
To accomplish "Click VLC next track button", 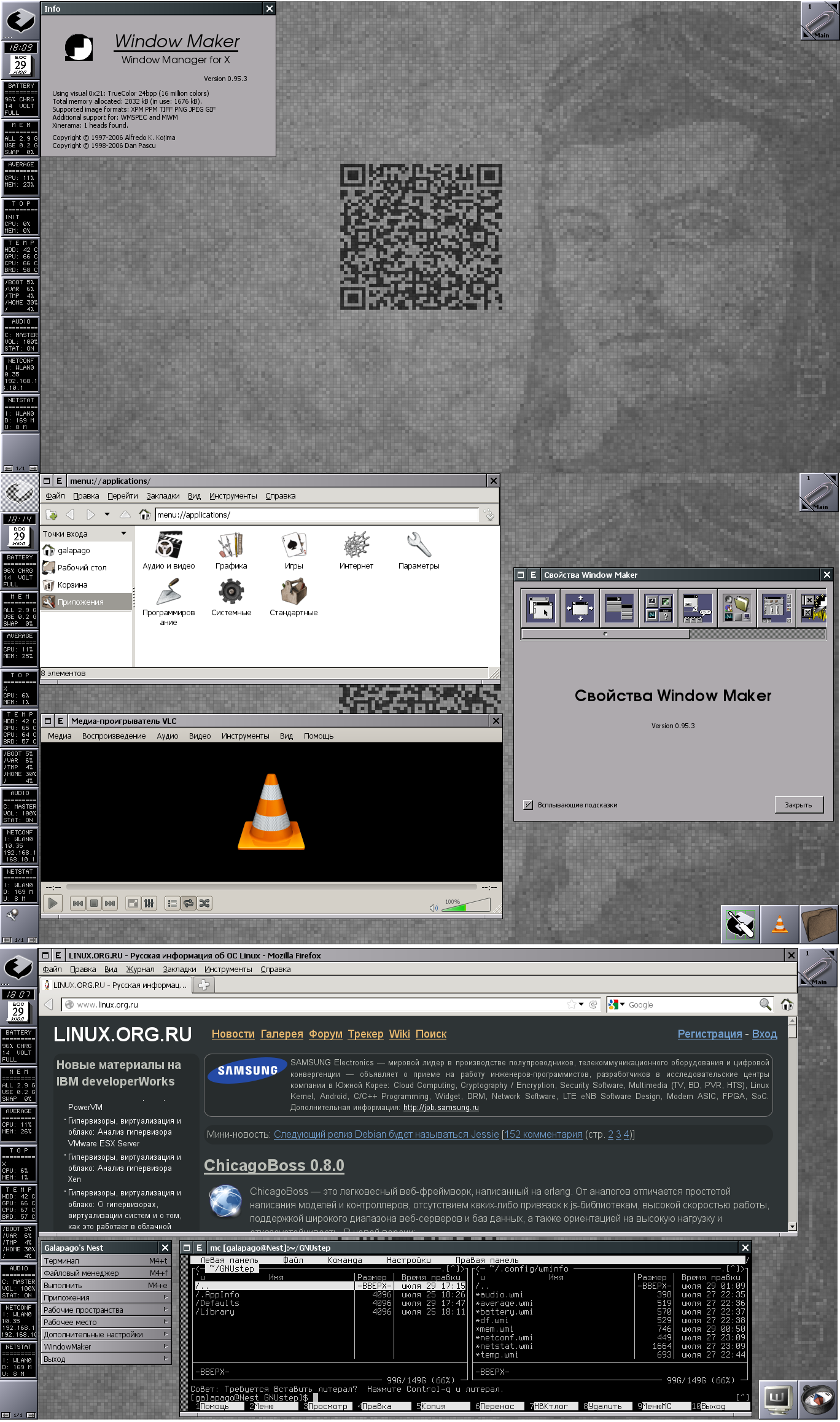I will (x=110, y=903).
